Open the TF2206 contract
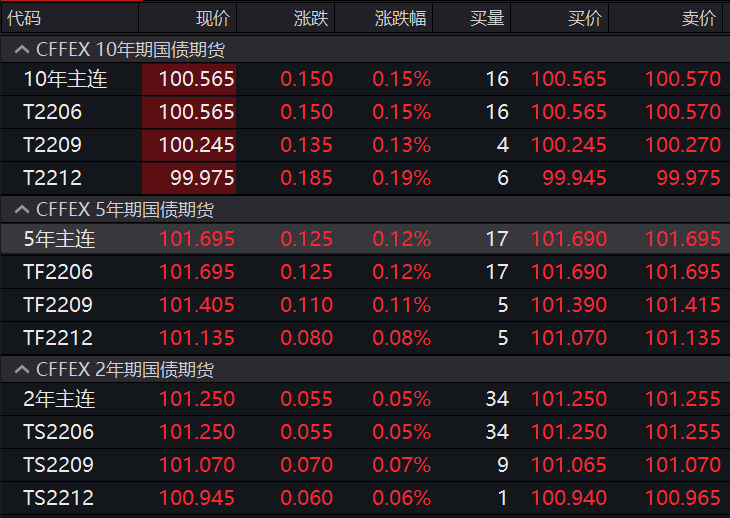The width and height of the screenshot is (730, 518). pos(57,272)
